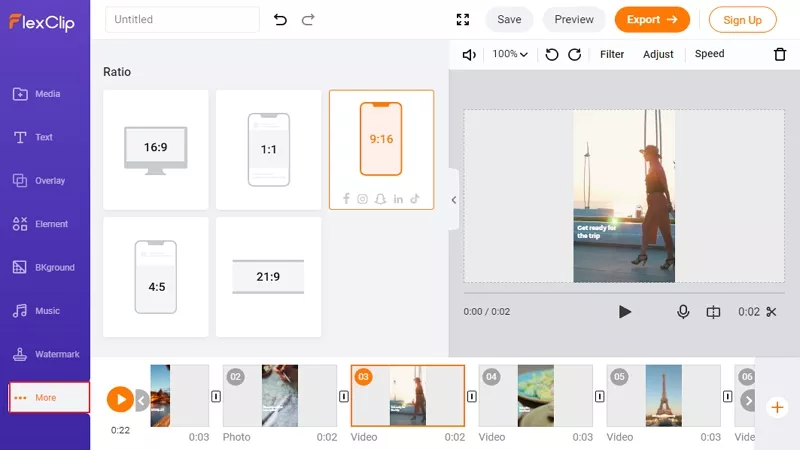Rotate the clip counterclockwise
This screenshot has width=800, height=450.
click(552, 54)
